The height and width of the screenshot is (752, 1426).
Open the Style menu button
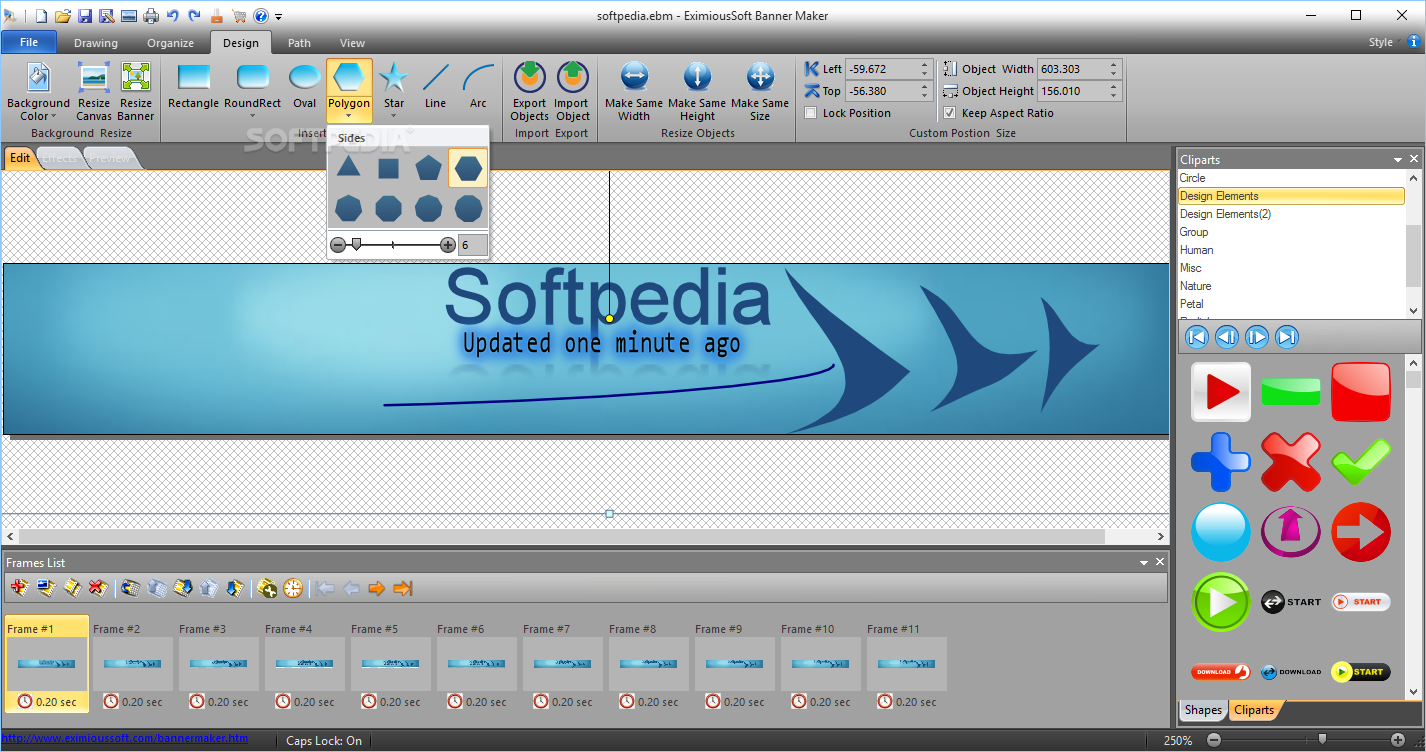[1381, 43]
